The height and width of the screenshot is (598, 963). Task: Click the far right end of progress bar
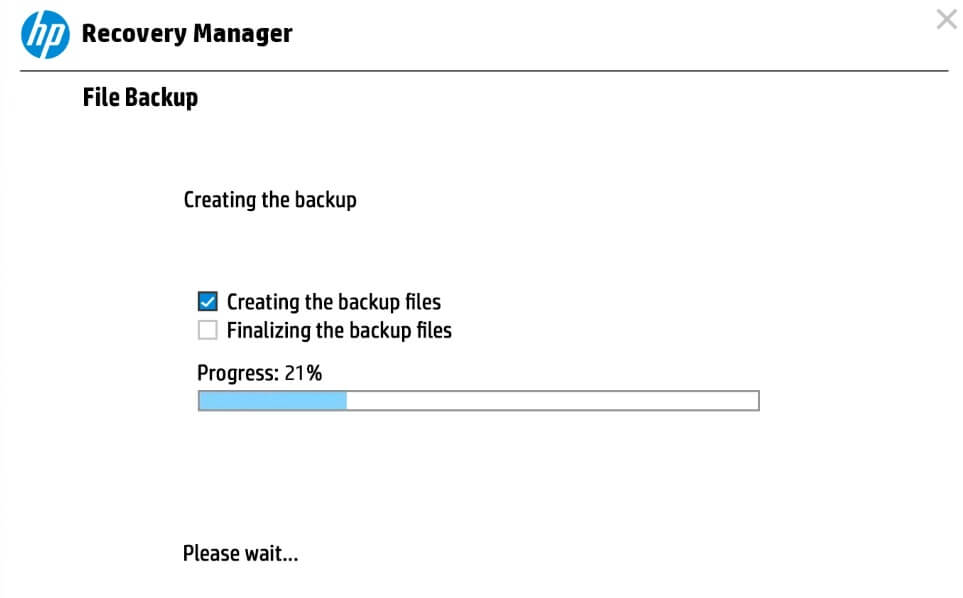(755, 401)
